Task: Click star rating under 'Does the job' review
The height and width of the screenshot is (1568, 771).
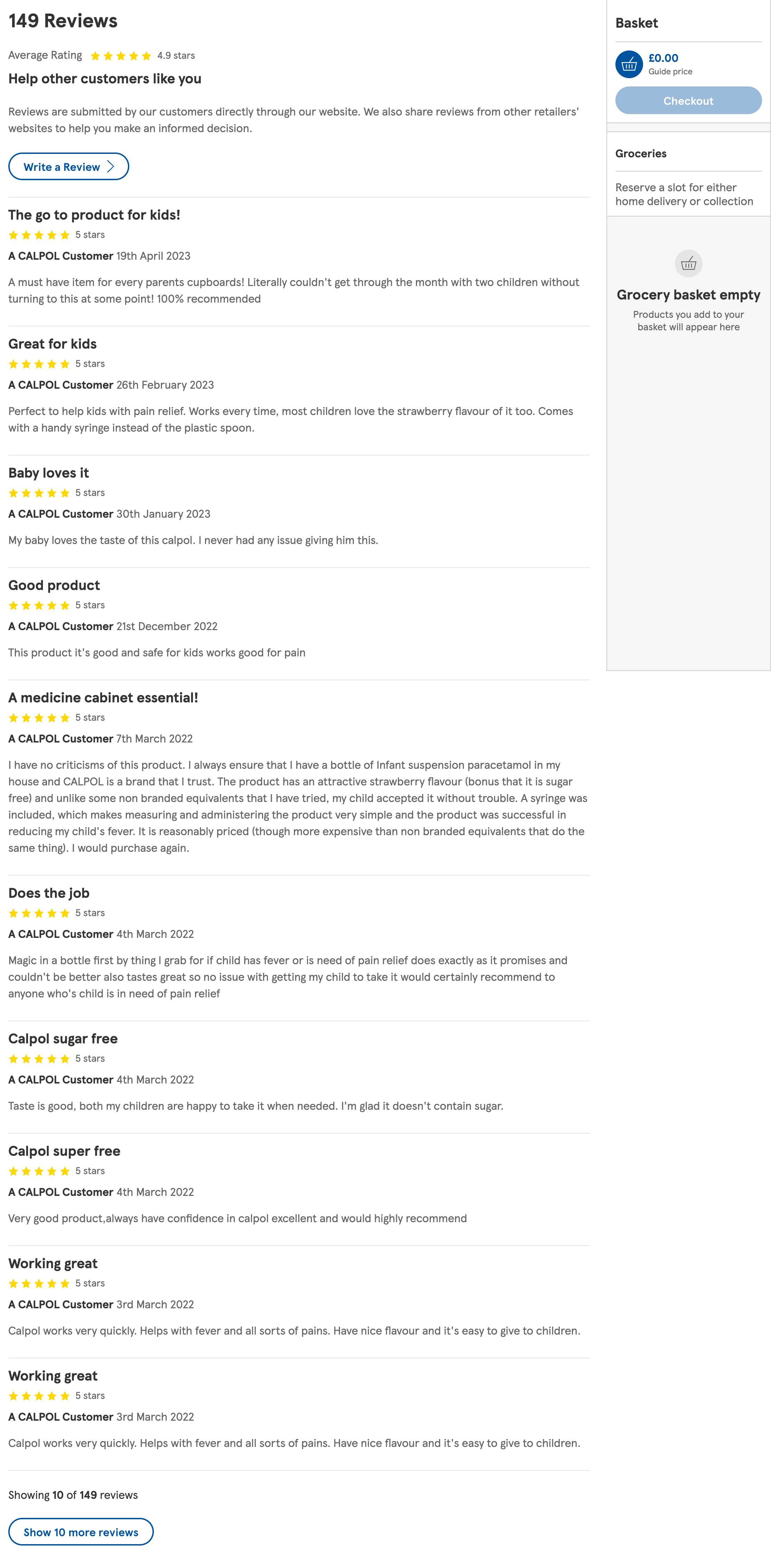Action: (x=39, y=913)
